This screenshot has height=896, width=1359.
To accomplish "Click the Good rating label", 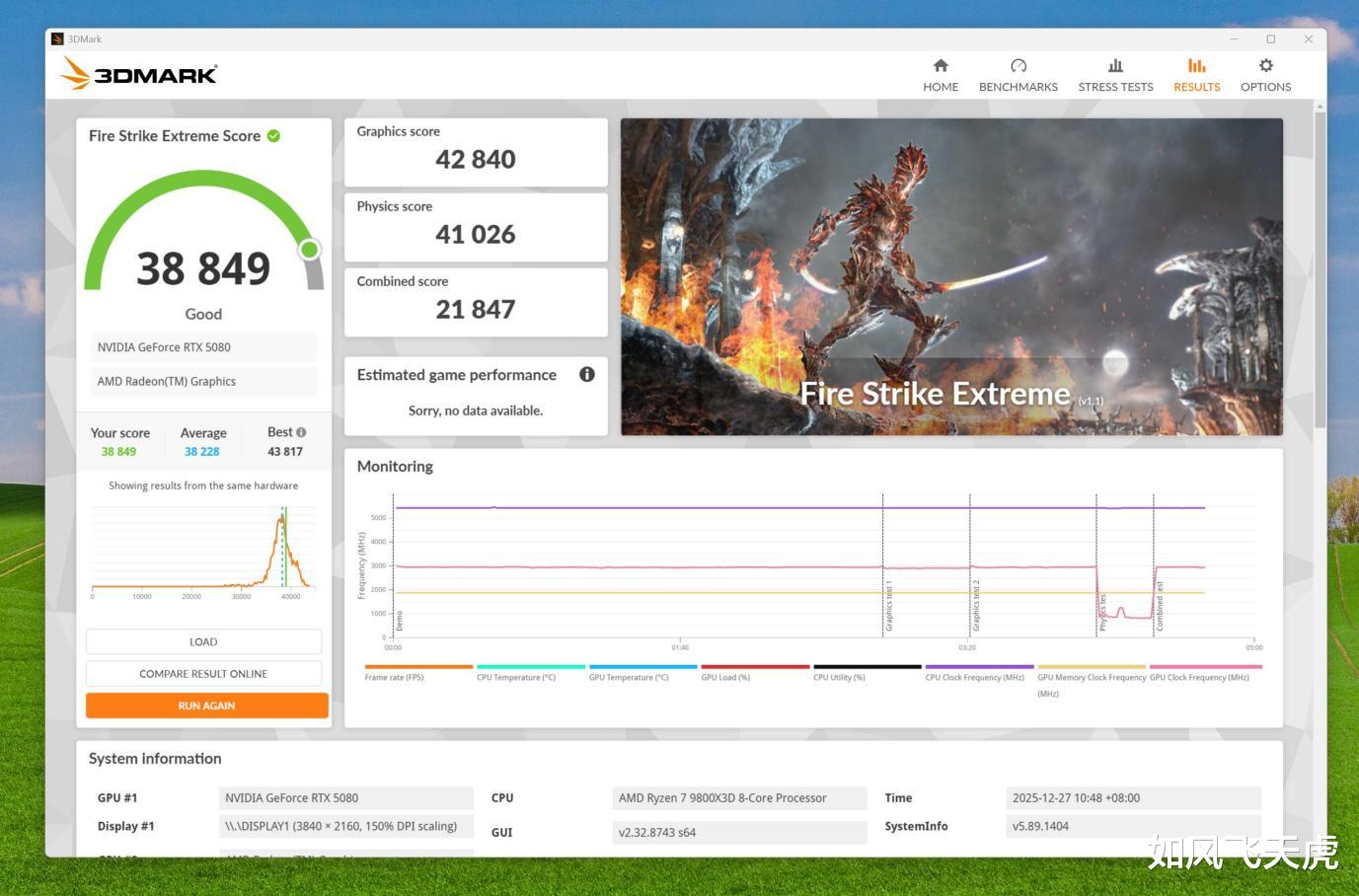I will [x=203, y=314].
